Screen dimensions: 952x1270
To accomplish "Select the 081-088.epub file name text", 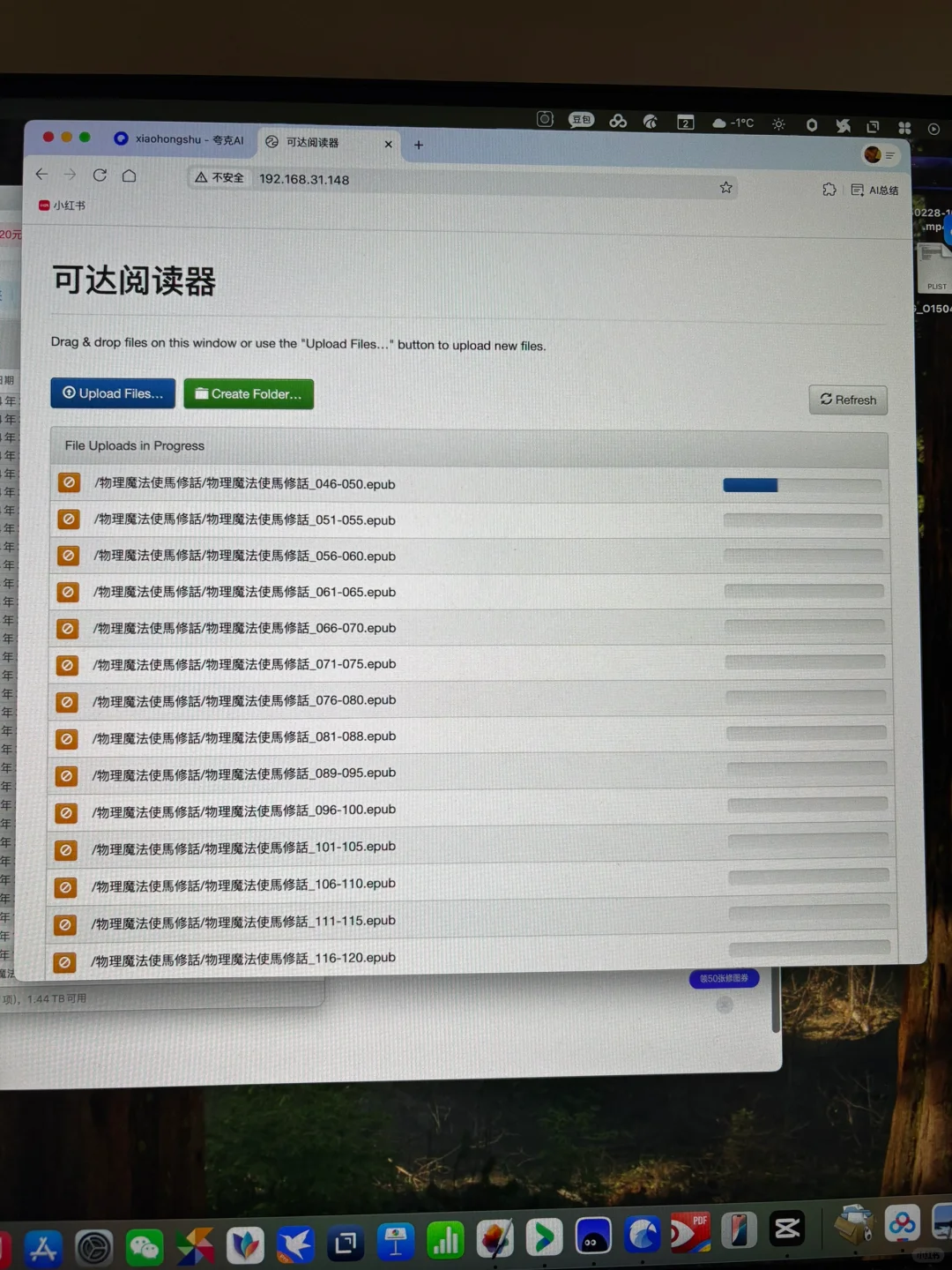I will click(244, 737).
